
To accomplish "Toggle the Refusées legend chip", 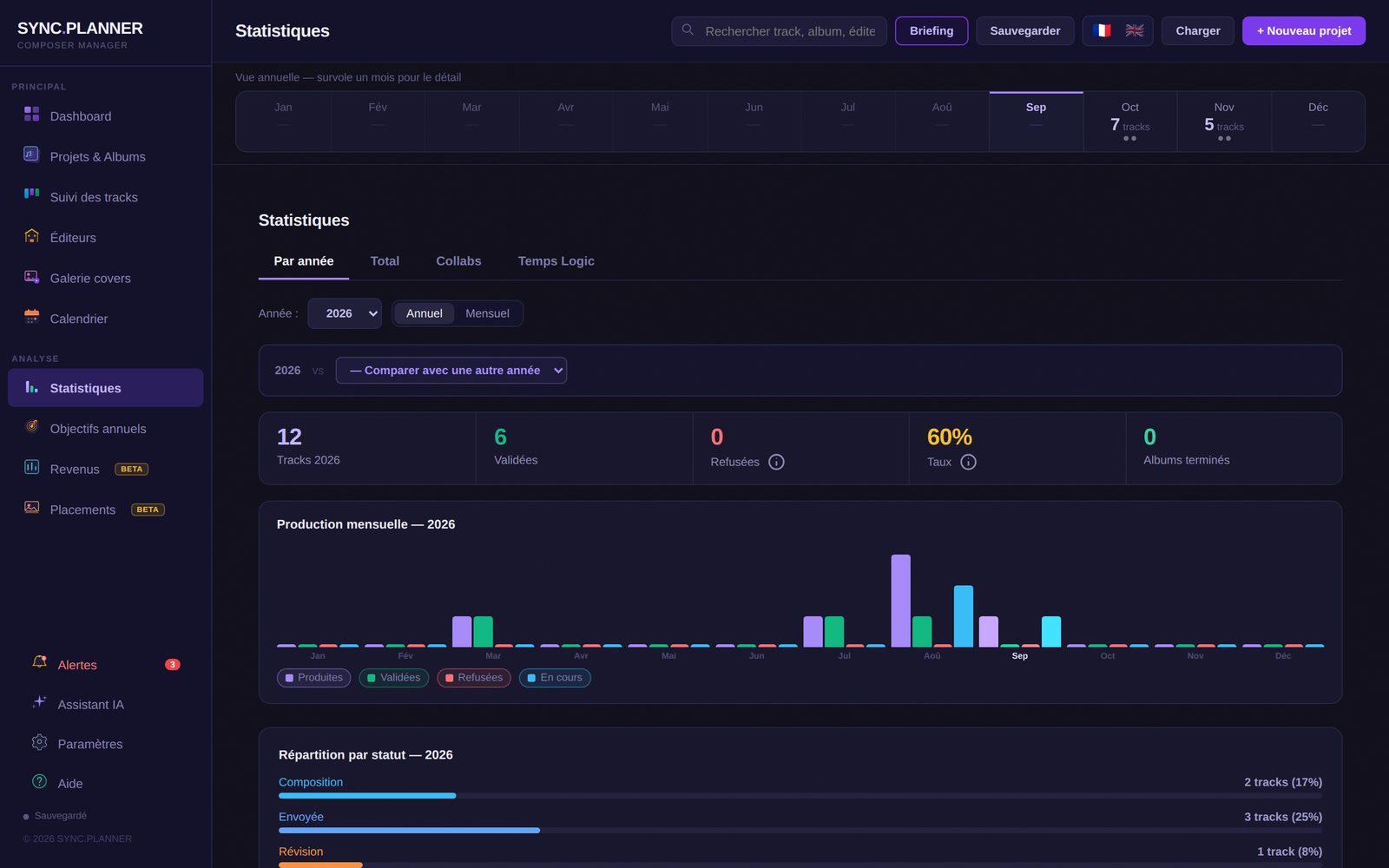I will point(473,678).
